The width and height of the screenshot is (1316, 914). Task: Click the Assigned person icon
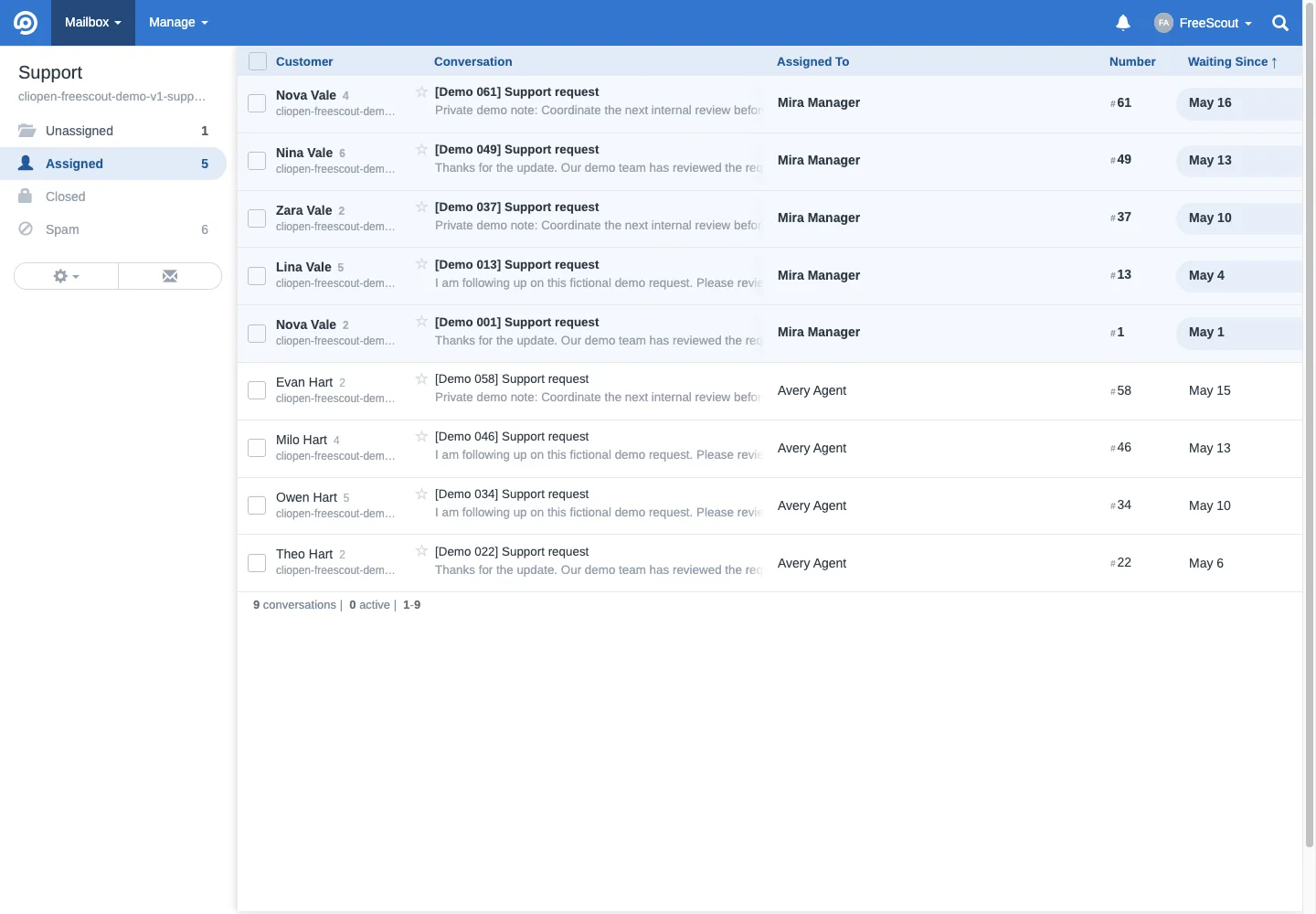pos(26,163)
